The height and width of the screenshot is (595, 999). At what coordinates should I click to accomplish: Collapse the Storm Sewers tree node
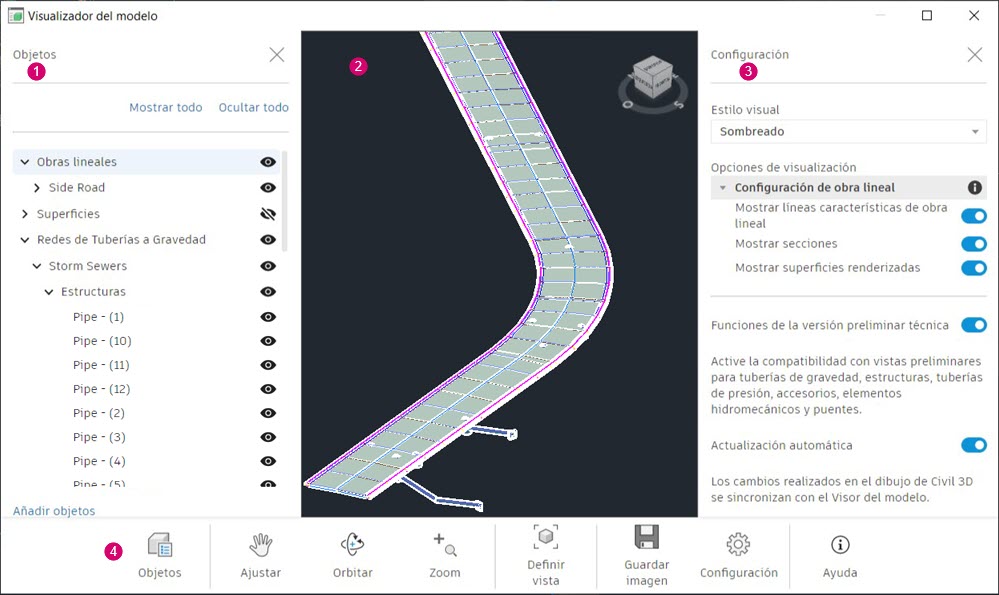[x=37, y=266]
